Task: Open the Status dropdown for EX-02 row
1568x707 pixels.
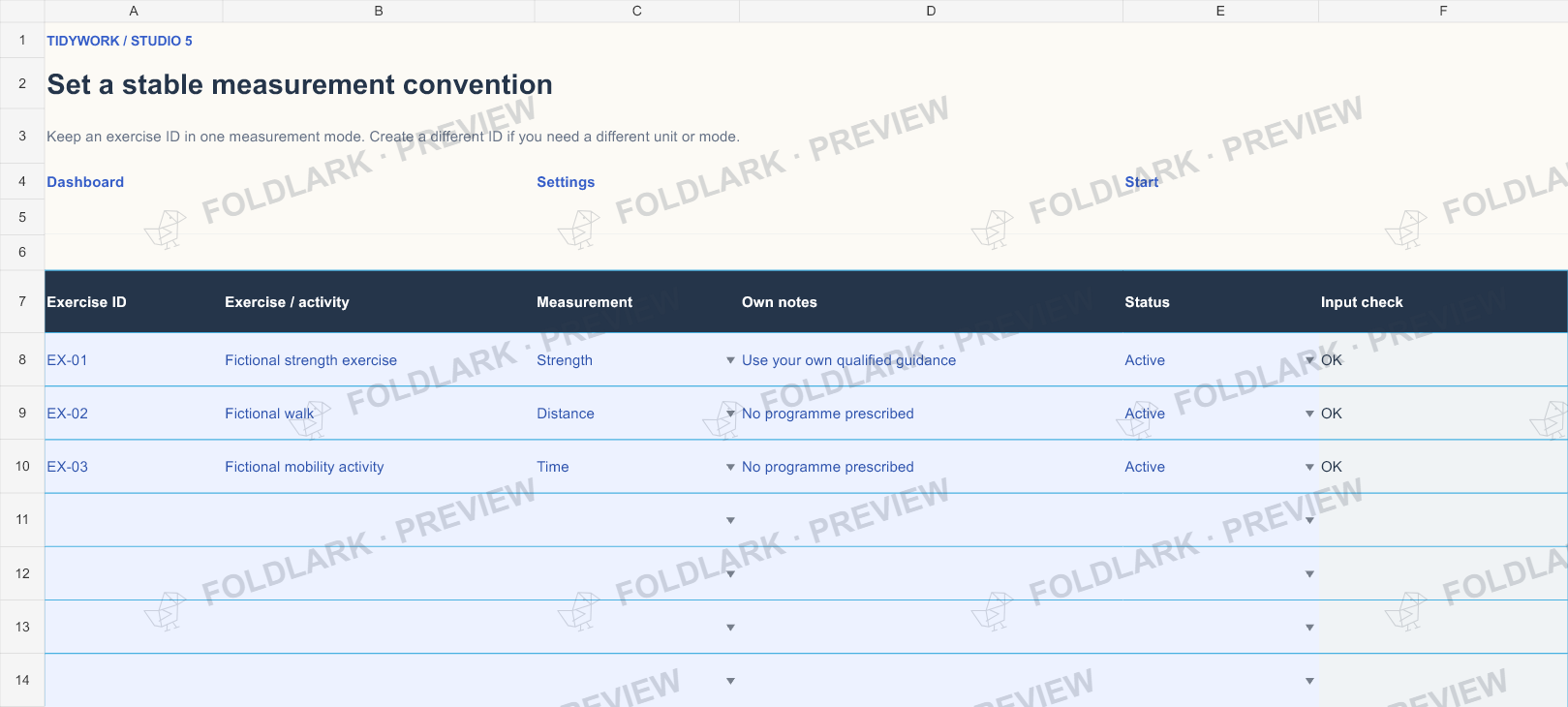Action: [1309, 414]
